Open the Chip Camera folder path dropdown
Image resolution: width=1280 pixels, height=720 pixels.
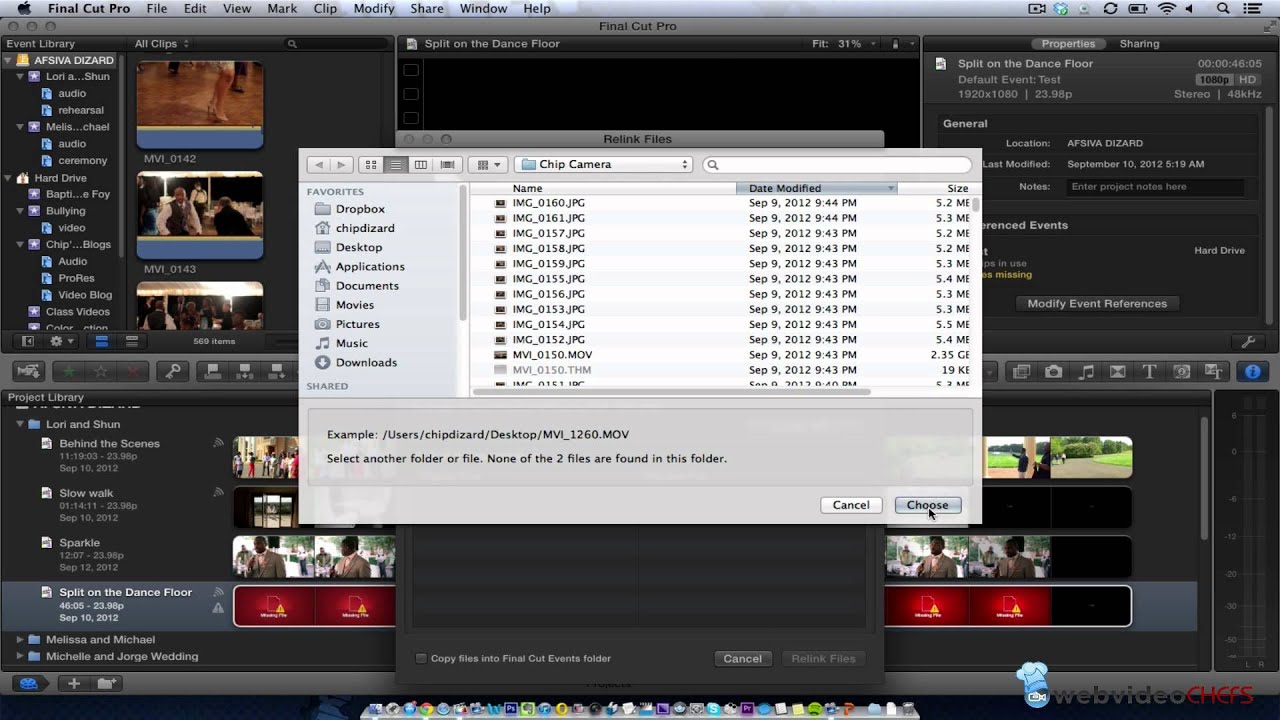603,165
